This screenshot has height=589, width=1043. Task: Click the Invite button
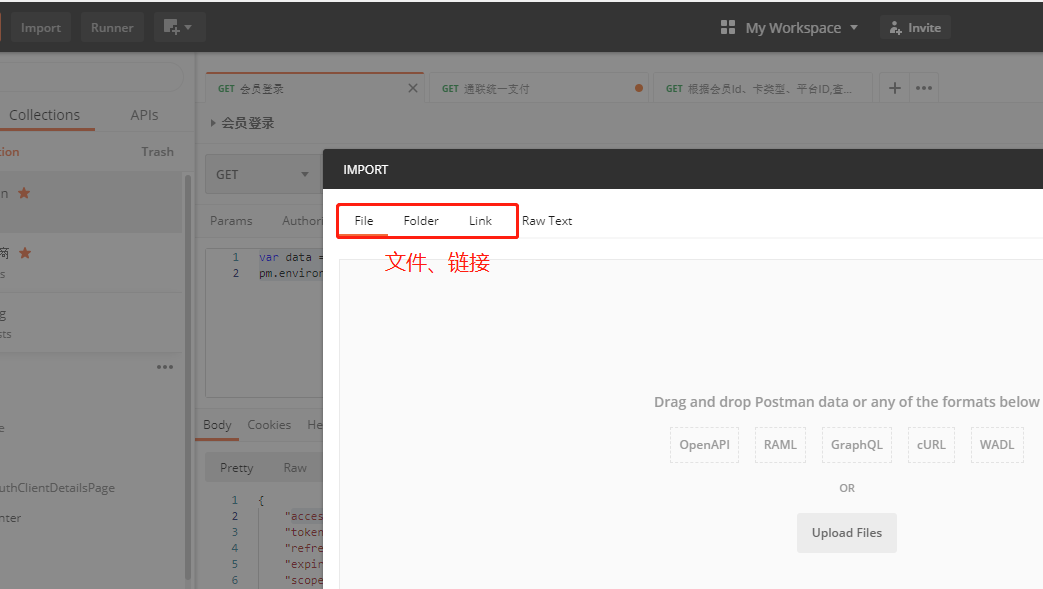[x=915, y=28]
